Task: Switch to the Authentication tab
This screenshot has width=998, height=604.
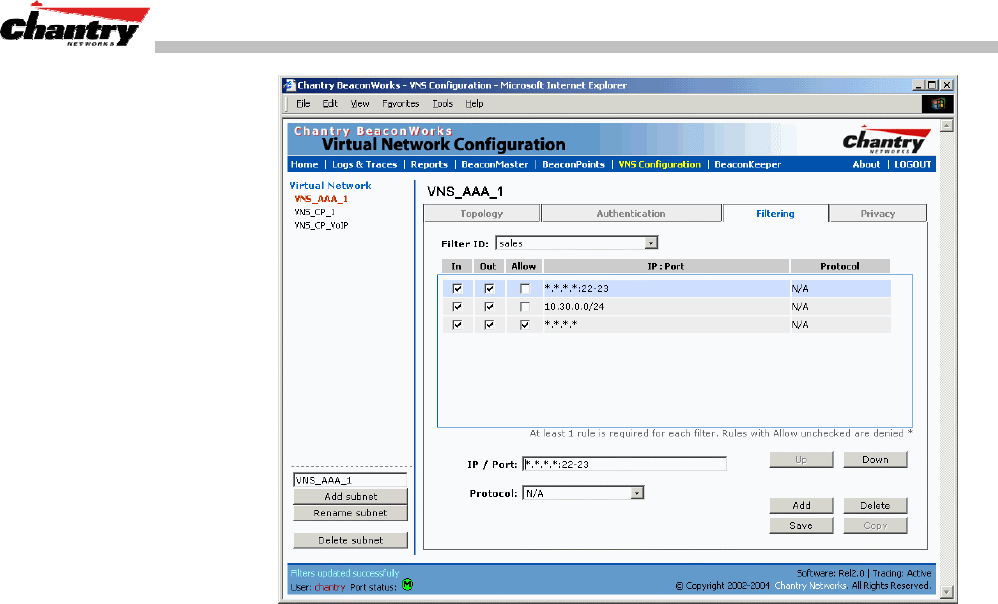Action: click(631, 214)
